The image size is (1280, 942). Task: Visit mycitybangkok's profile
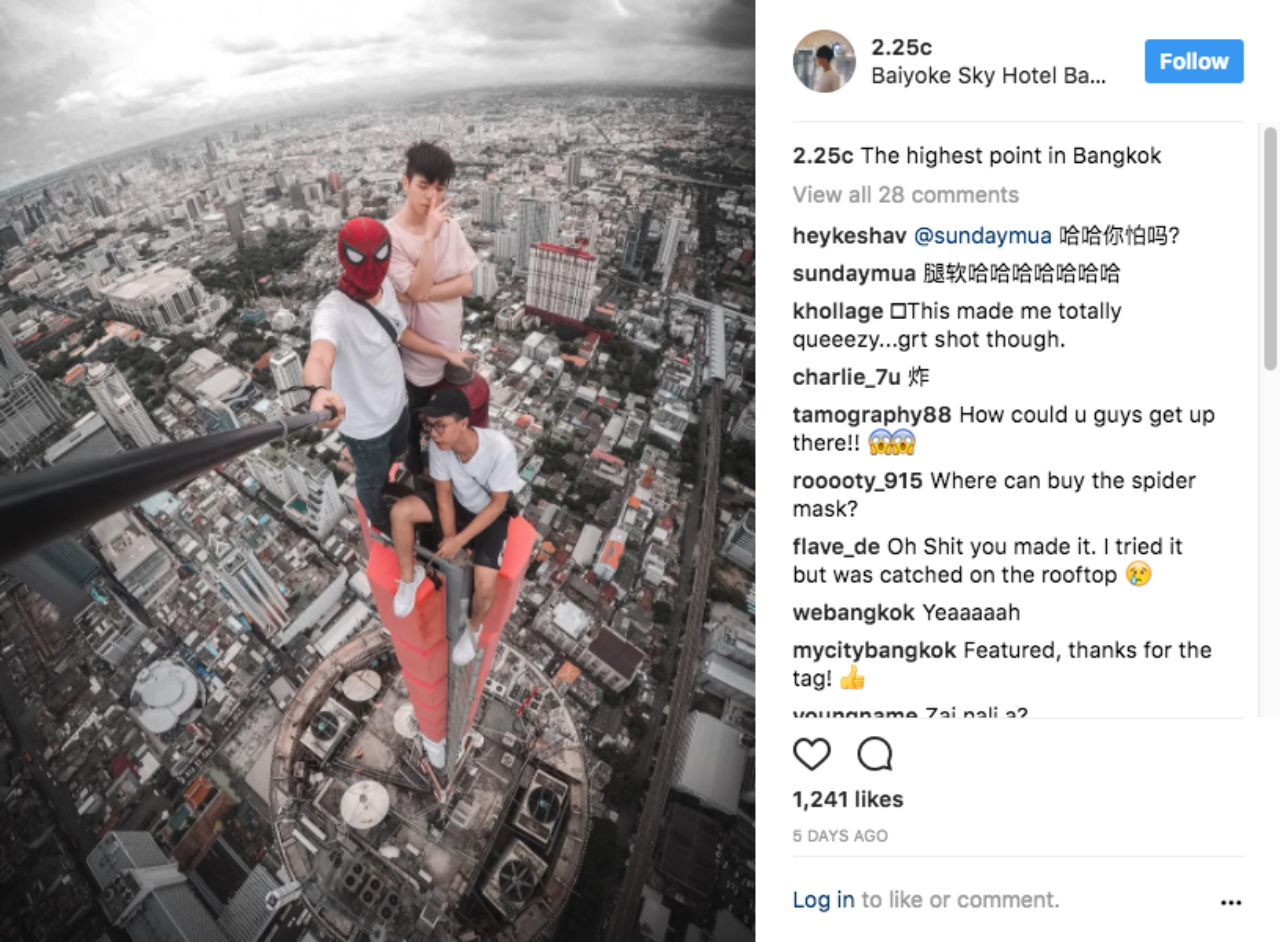coord(875,651)
